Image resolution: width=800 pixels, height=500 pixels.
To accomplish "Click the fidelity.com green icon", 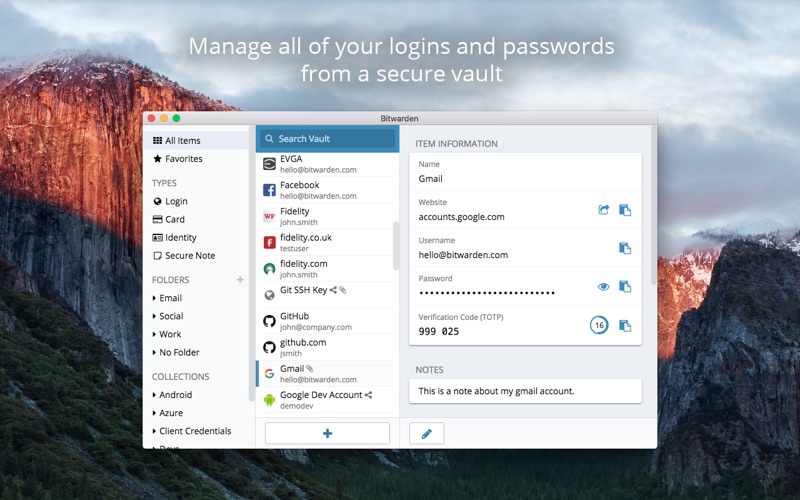I will pyautogui.click(x=269, y=269).
